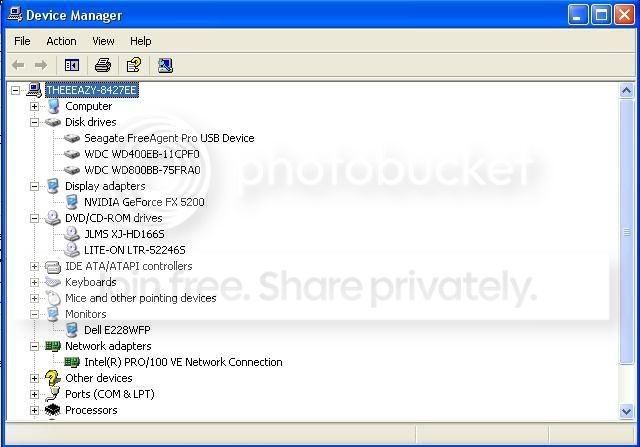This screenshot has width=640, height=447.
Task: Expand the Keyboards category
Action: [35, 282]
